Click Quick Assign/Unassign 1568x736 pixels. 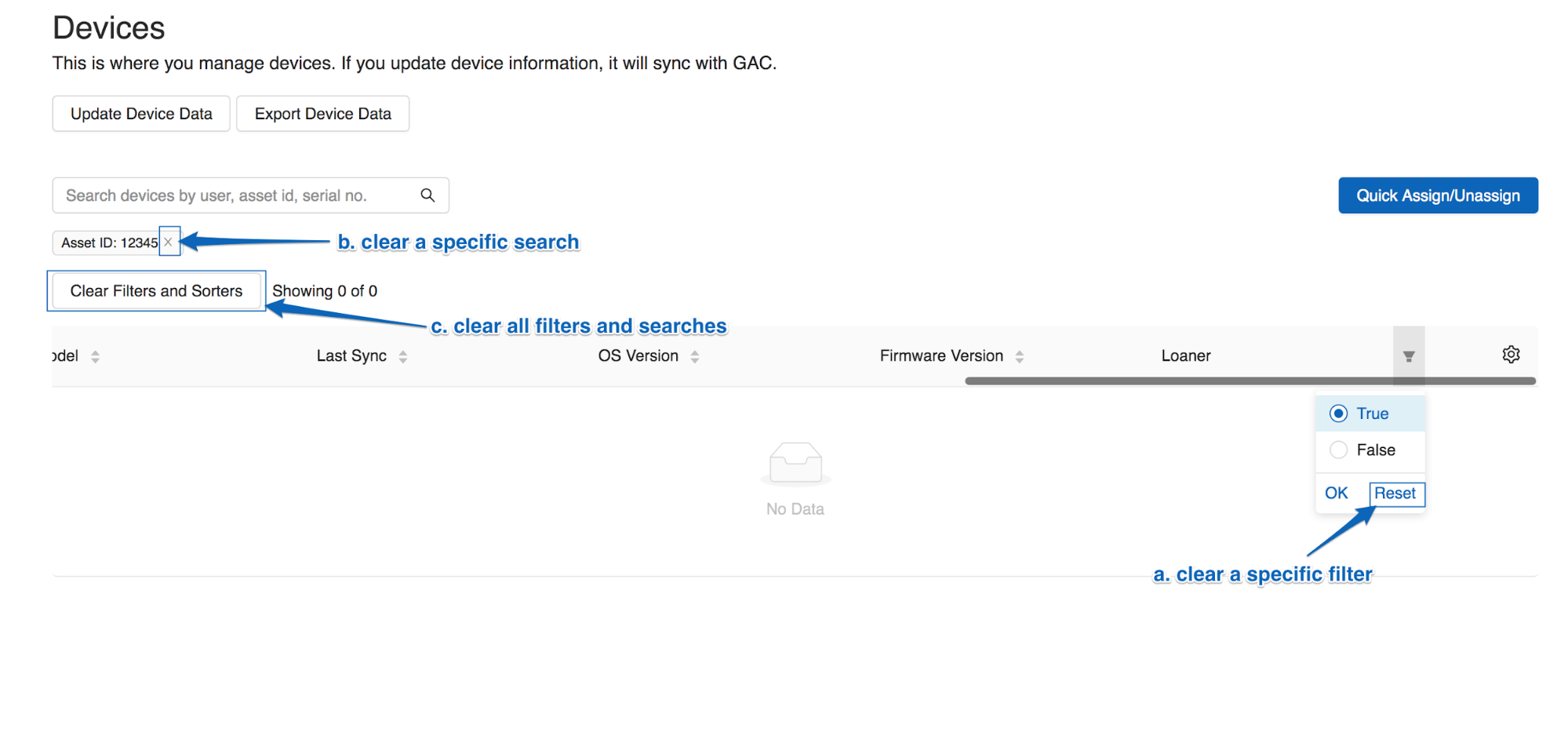[x=1437, y=195]
